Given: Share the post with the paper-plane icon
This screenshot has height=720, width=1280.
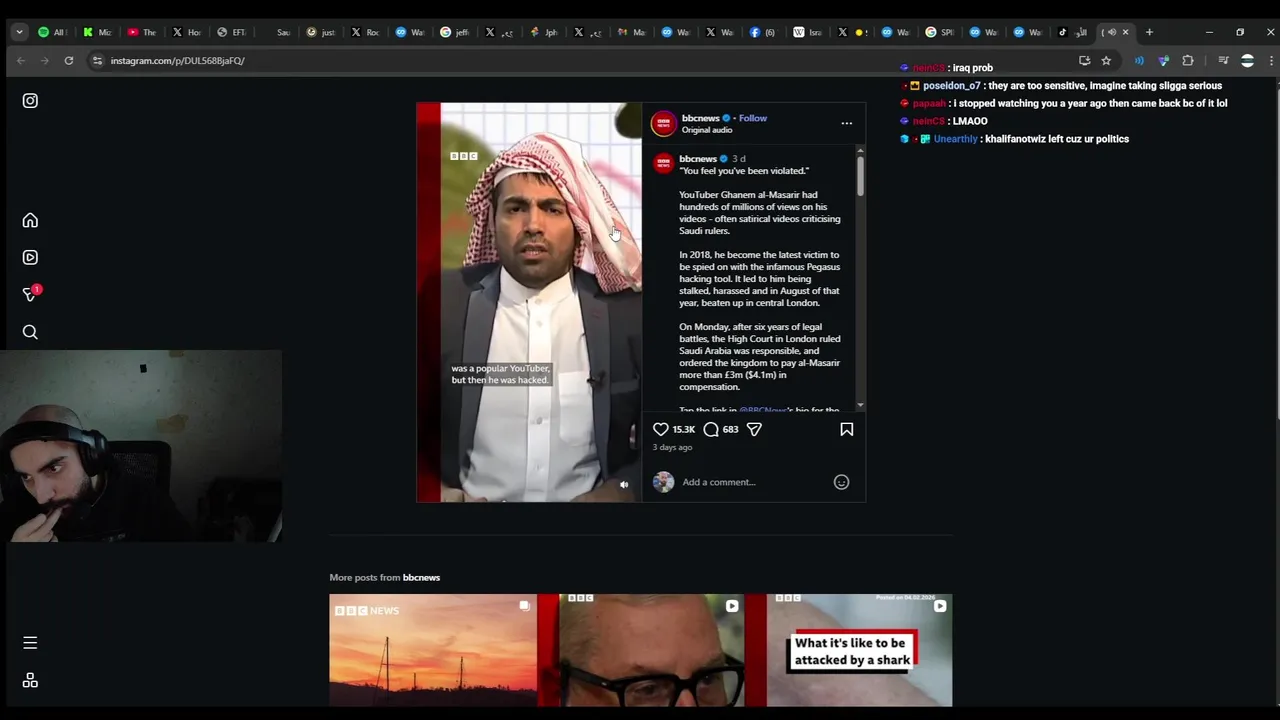Looking at the screenshot, I should click(754, 429).
